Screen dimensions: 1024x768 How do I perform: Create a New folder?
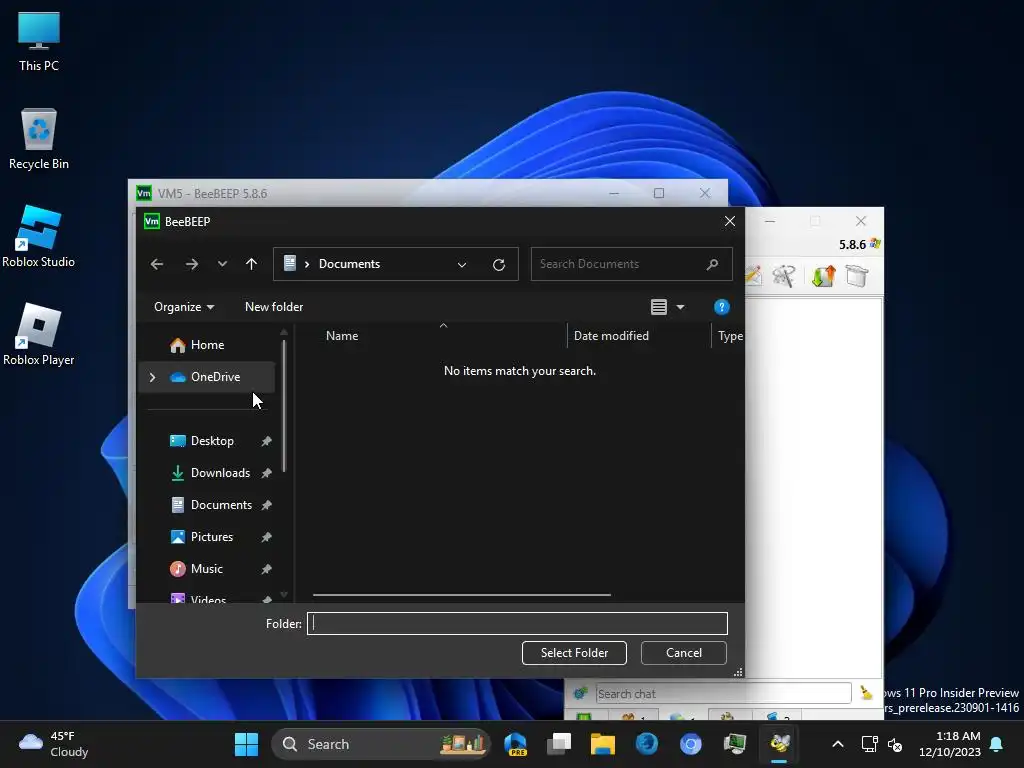click(x=274, y=307)
